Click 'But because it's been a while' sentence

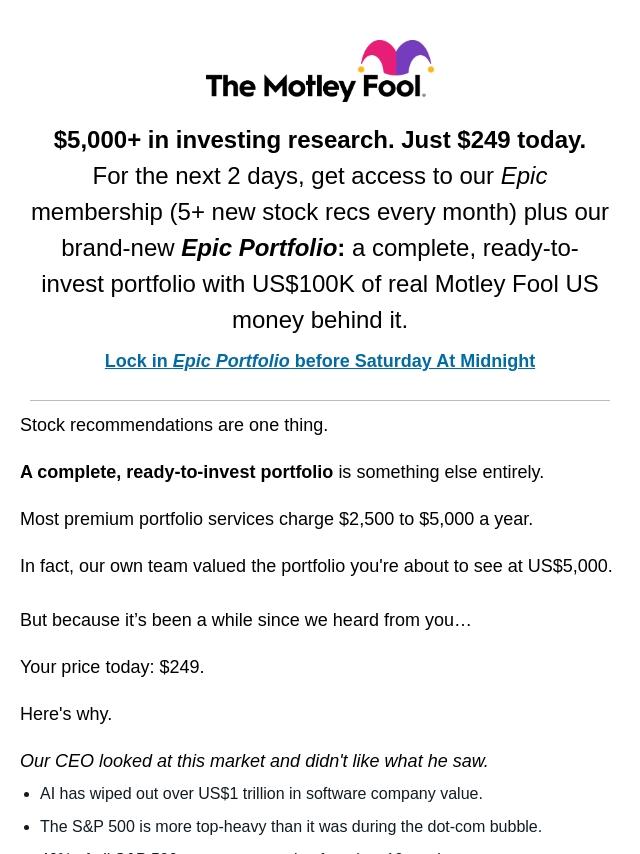click(245, 620)
